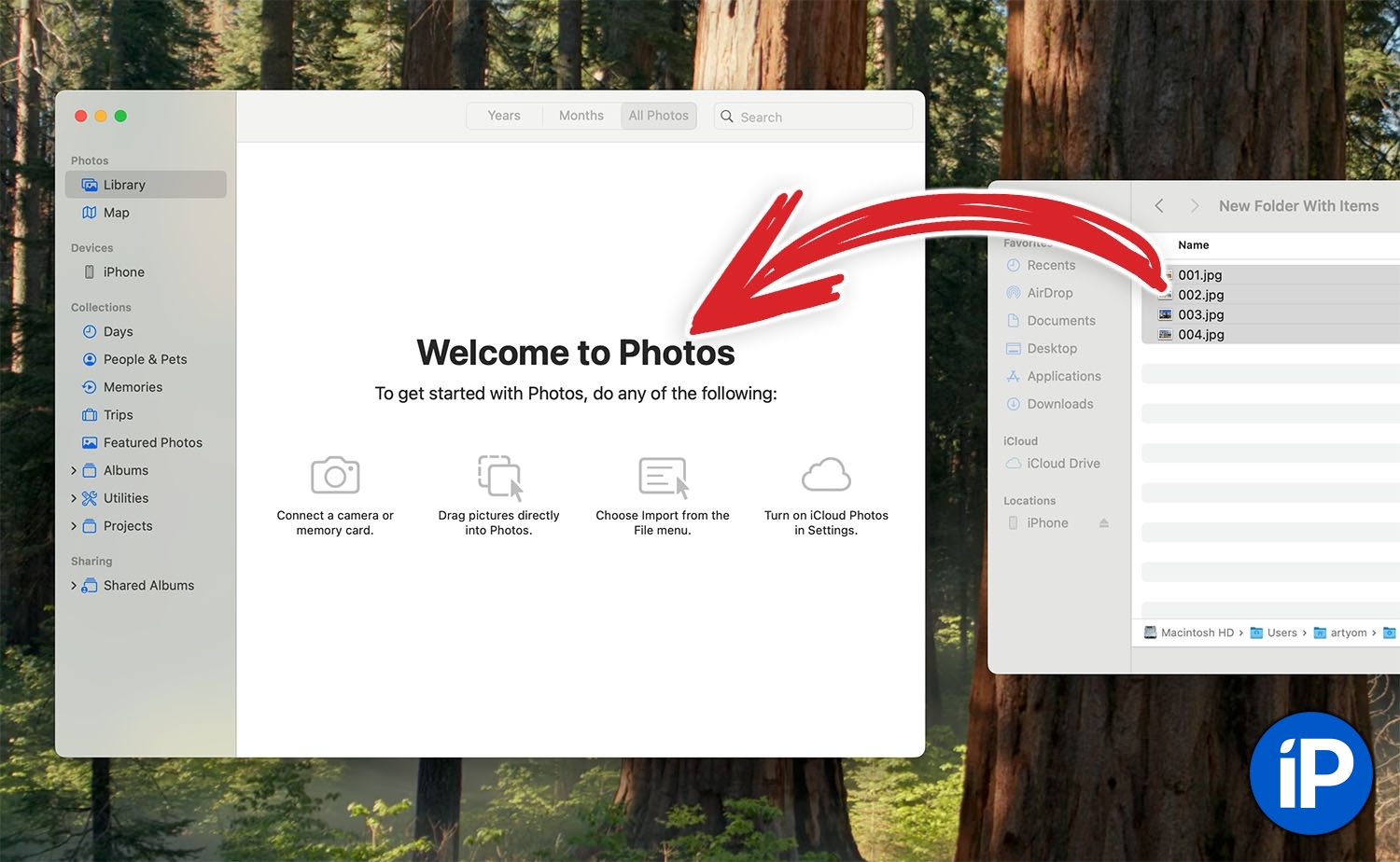Open the Map icon in Photos sidebar
Viewport: 1400px width, 862px height.
pyautogui.click(x=90, y=213)
